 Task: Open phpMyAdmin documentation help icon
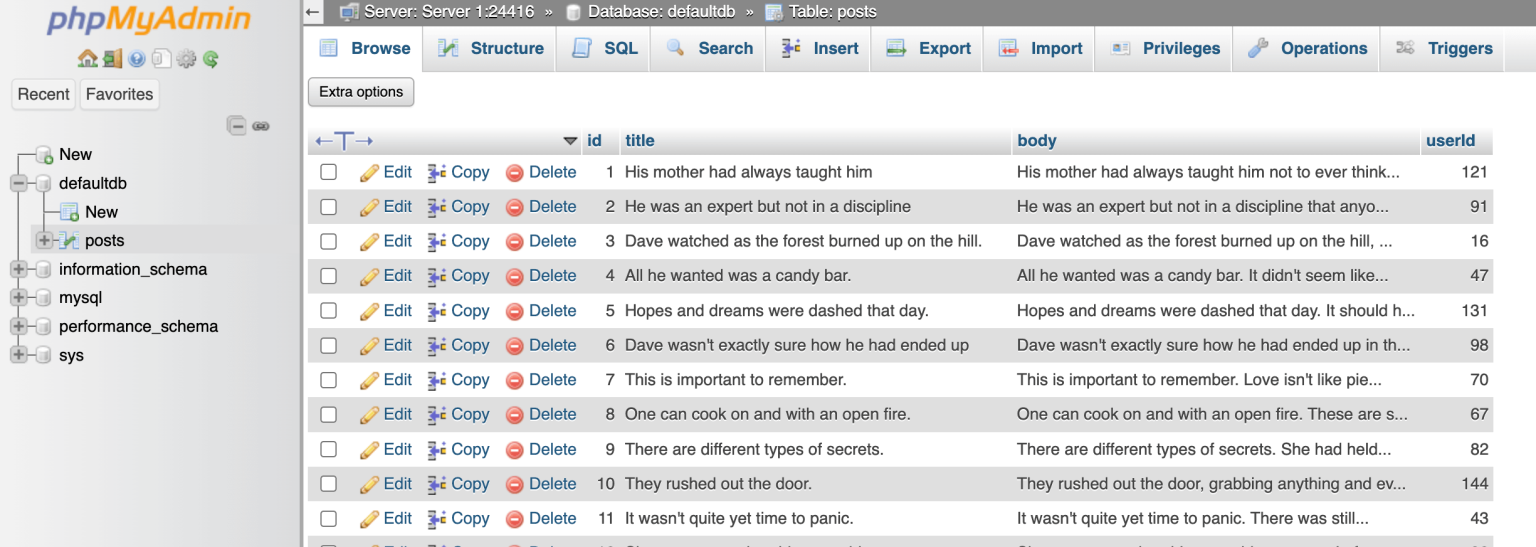point(137,59)
